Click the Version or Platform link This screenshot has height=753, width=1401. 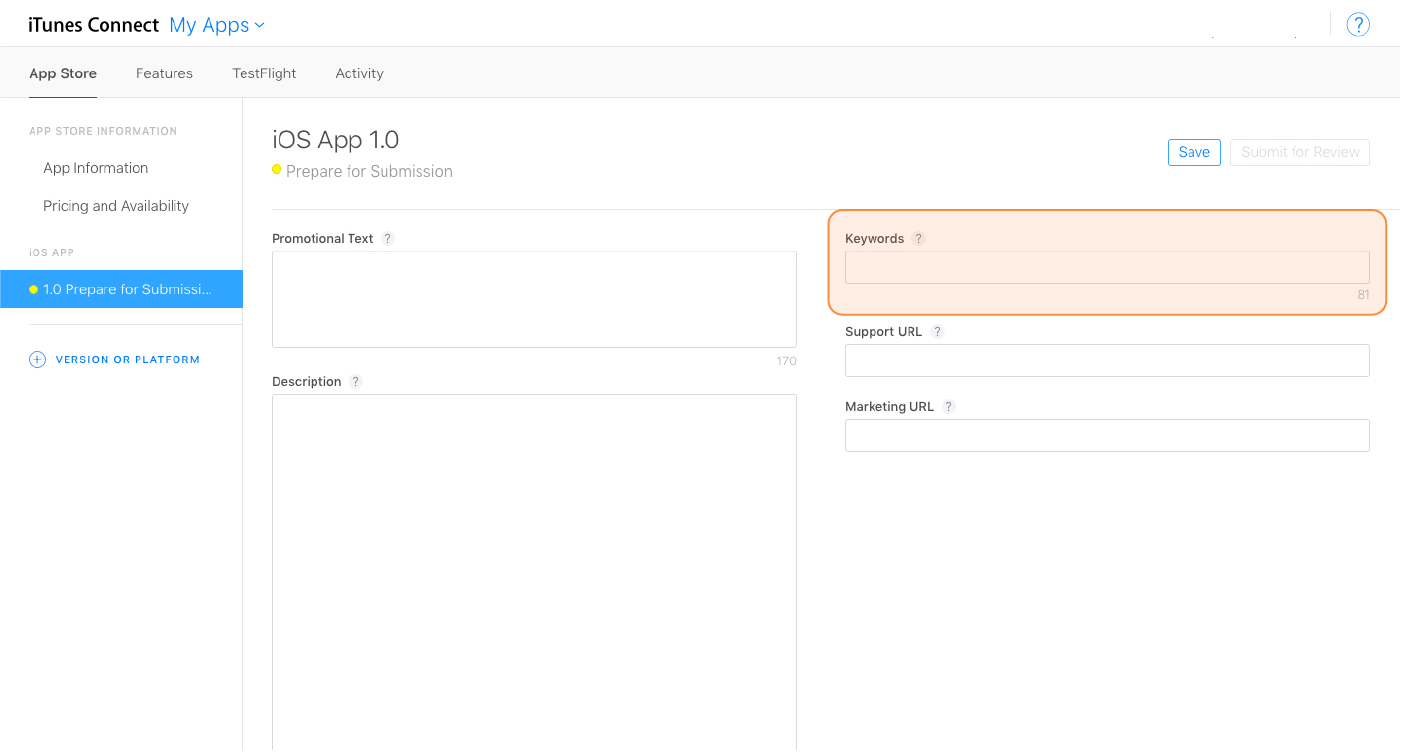point(128,360)
